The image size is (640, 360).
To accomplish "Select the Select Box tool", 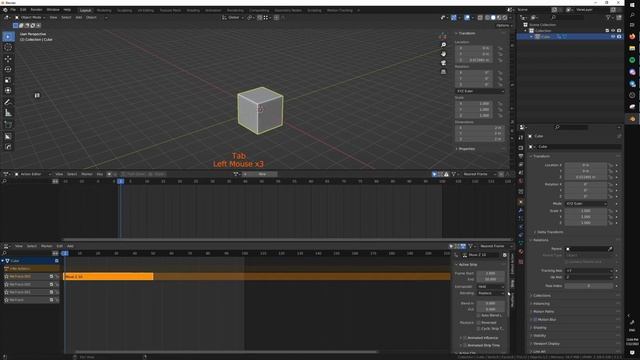I will pyautogui.click(x=8, y=37).
